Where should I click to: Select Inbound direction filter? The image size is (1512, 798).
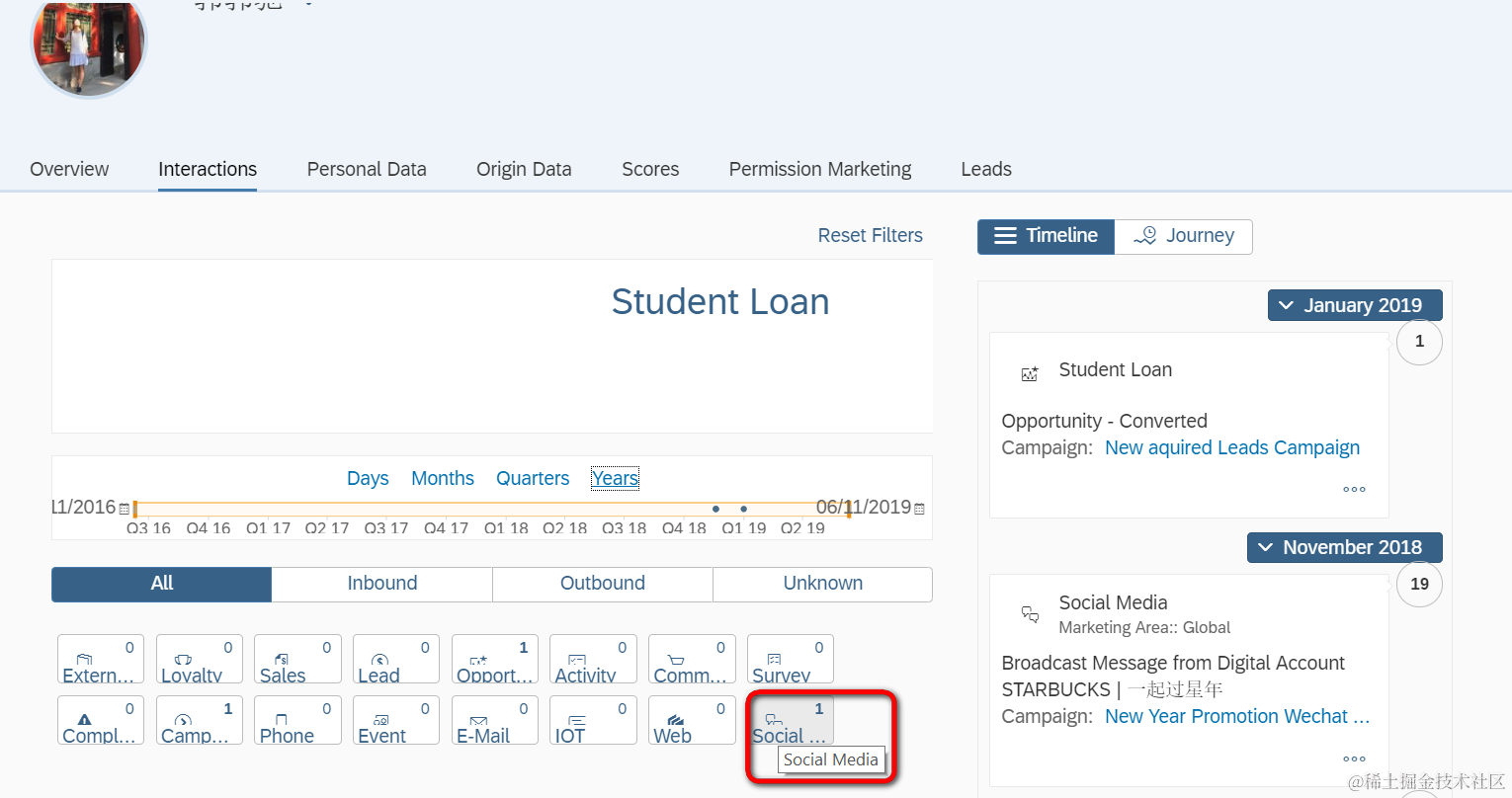[x=382, y=584]
